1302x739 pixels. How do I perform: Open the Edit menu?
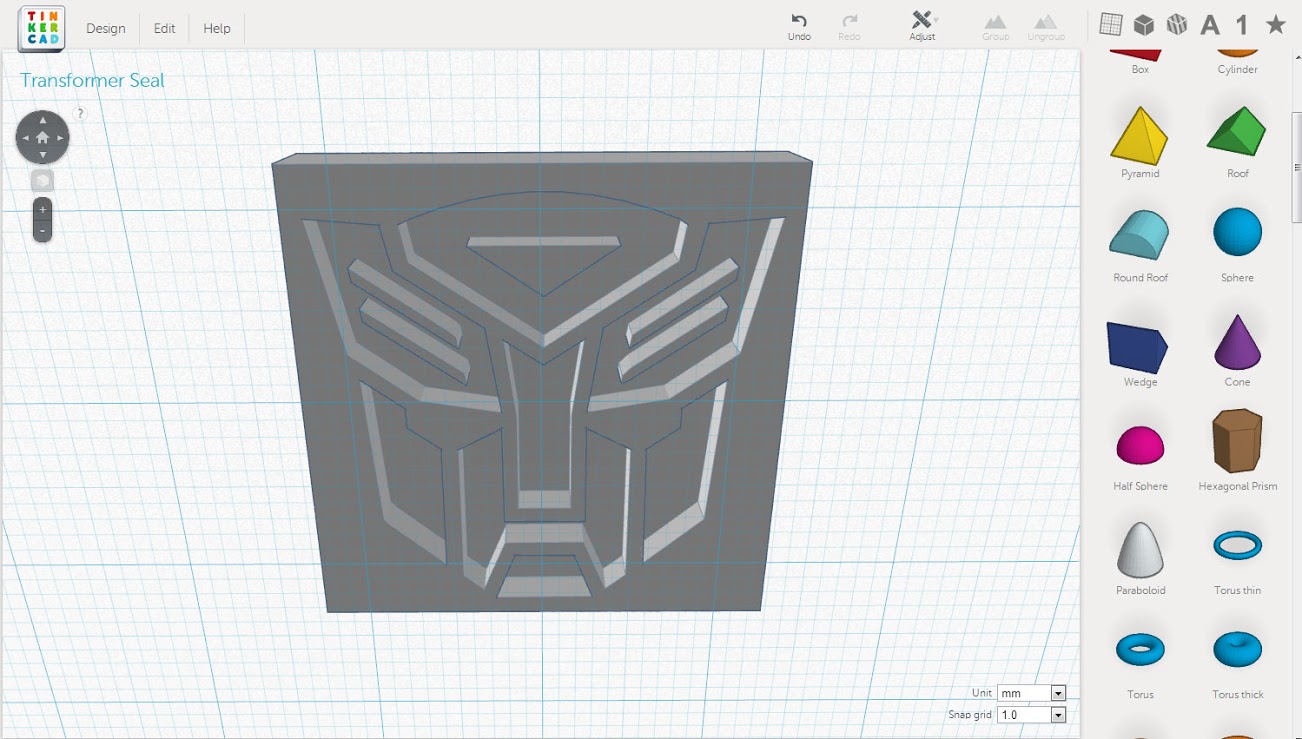[x=164, y=28]
